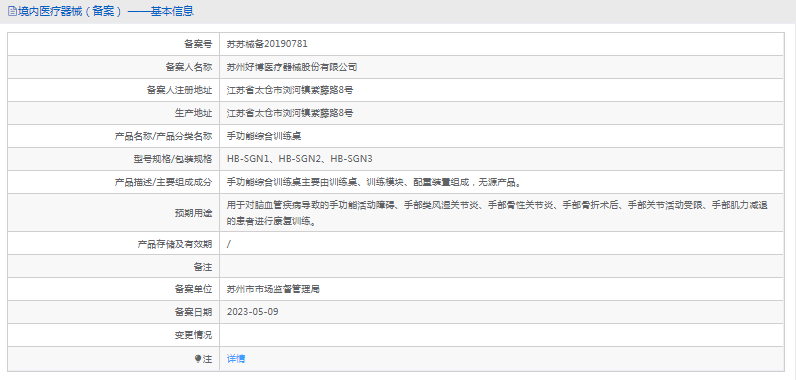
Task: Click the 备案人名称 label
Action: (x=189, y=67)
